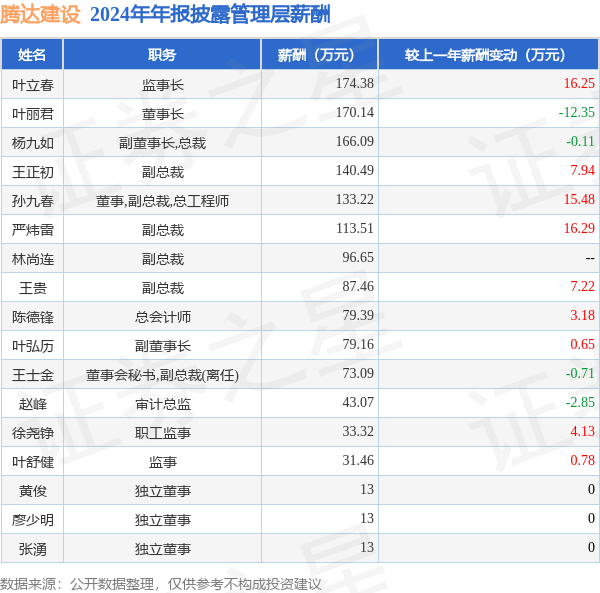
Task: Click 董事会秘书,副总裁(离任) cell
Action: coord(163,375)
